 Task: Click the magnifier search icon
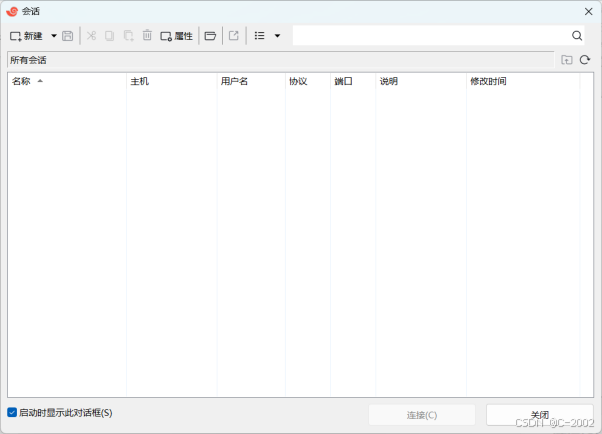(x=577, y=36)
